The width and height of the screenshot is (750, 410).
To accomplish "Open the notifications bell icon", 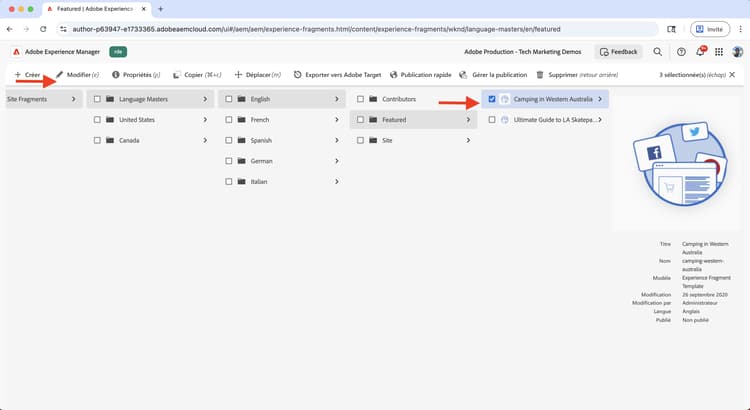I will pyautogui.click(x=700, y=51).
